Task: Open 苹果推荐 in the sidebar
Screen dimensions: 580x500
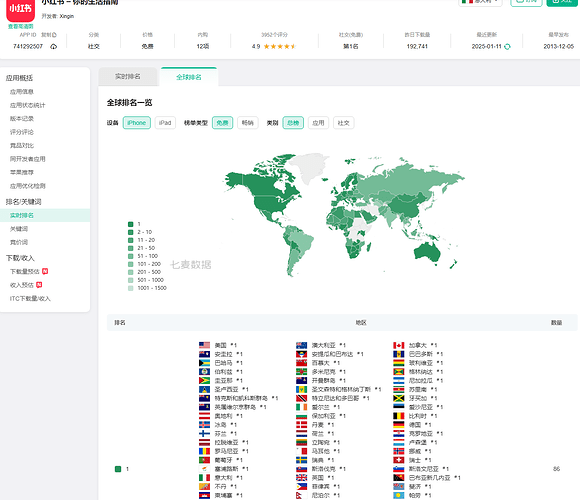Action: pos(22,172)
